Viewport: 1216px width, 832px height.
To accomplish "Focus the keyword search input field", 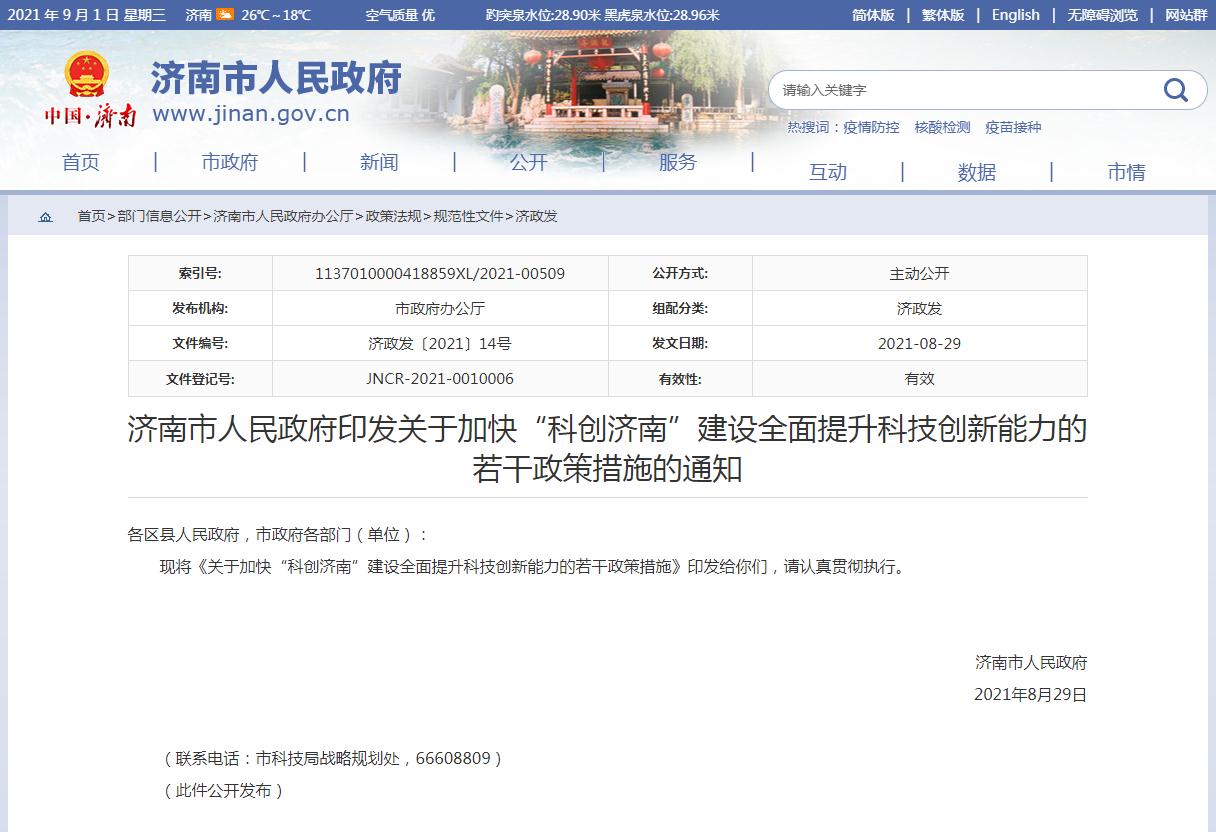I will pyautogui.click(x=960, y=90).
